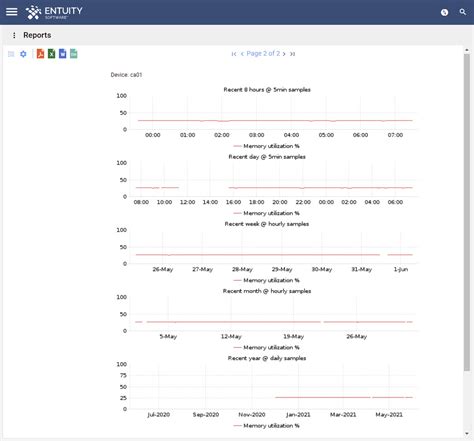Image resolution: width=474 pixels, height=441 pixels.
Task: Jump to the last report page
Action: click(x=292, y=54)
